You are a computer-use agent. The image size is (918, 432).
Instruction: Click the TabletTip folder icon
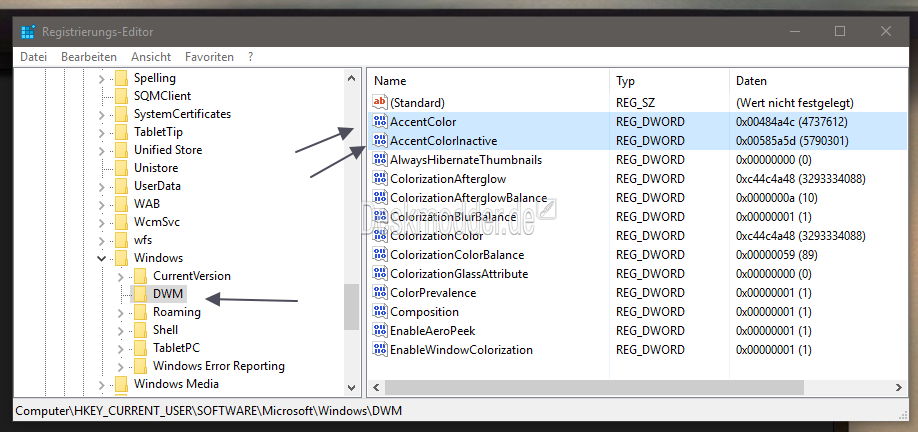coord(121,132)
